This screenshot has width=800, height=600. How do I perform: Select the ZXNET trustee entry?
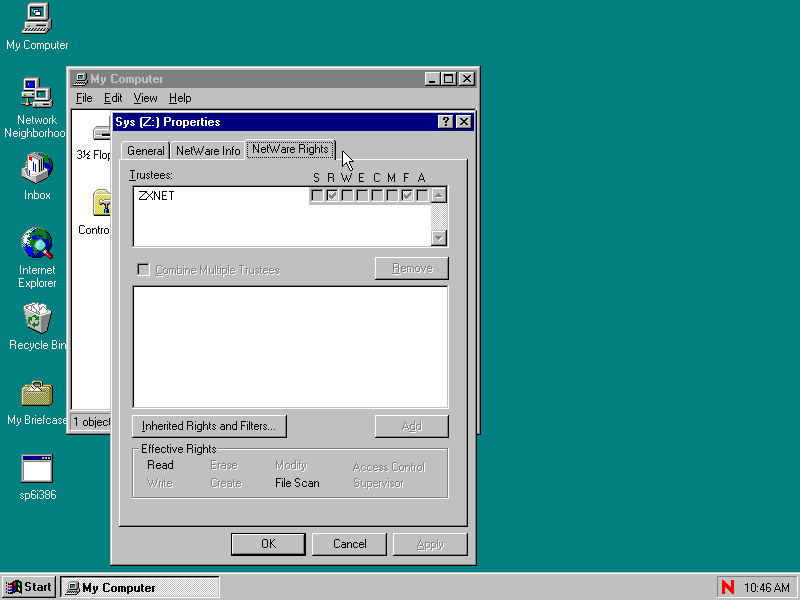point(156,195)
